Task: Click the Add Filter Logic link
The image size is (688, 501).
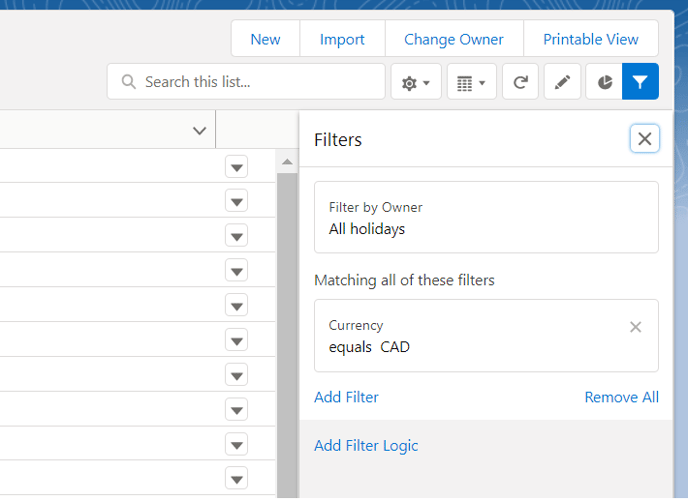Action: click(x=366, y=446)
